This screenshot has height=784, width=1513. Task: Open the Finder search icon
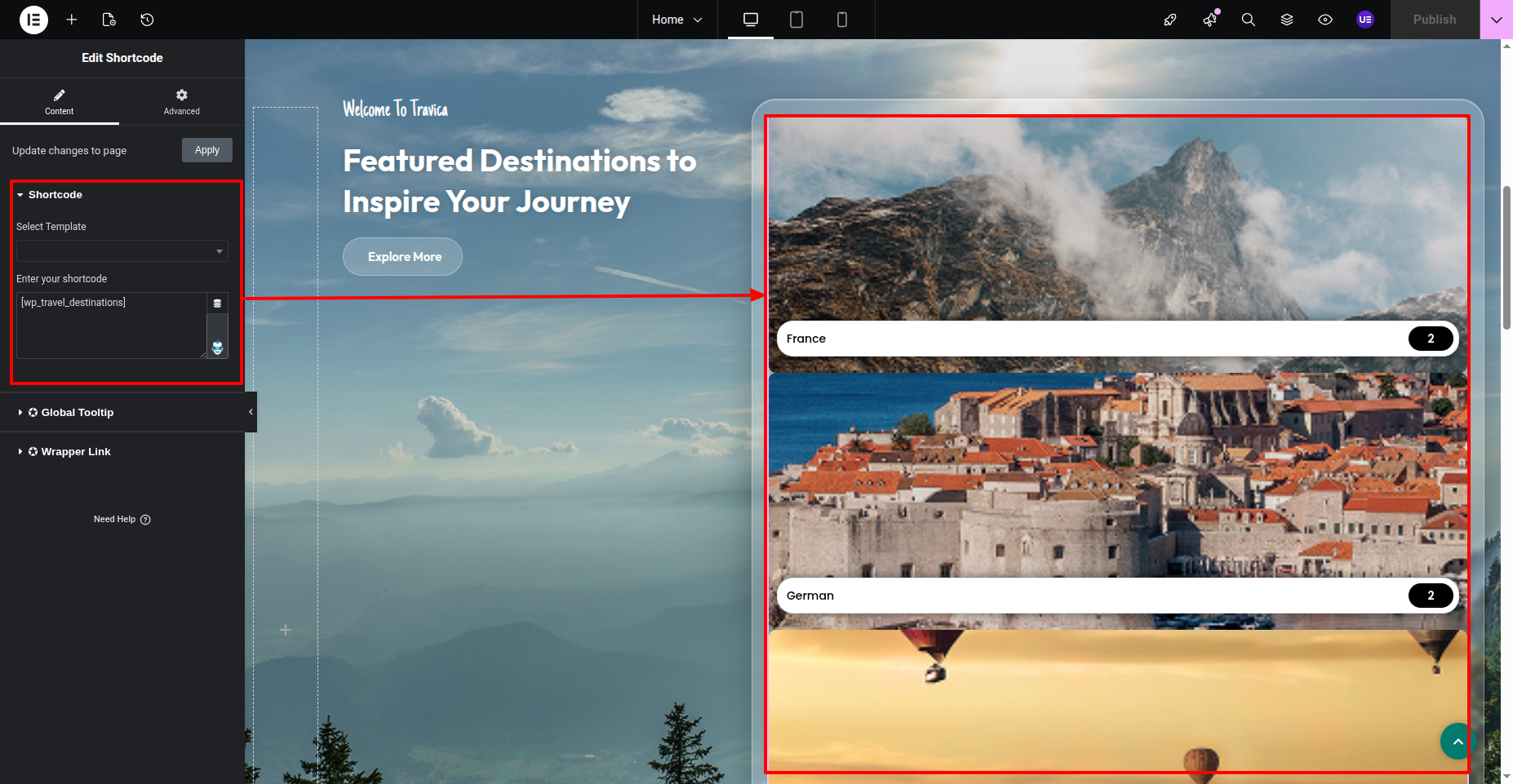tap(1248, 20)
